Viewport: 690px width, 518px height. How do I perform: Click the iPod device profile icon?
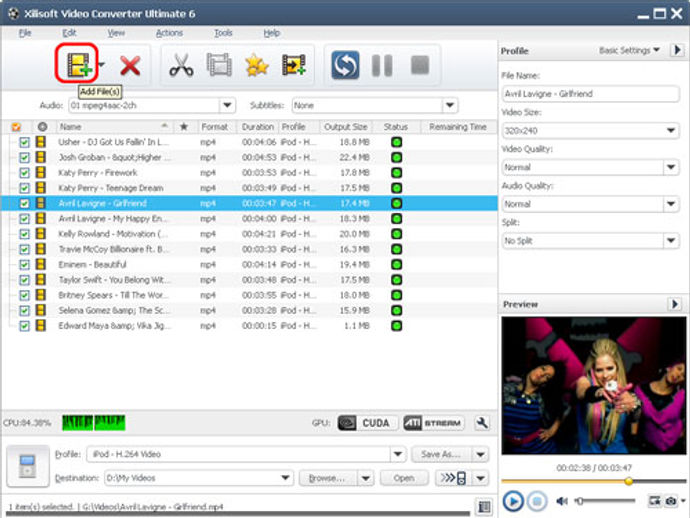tap(28, 466)
